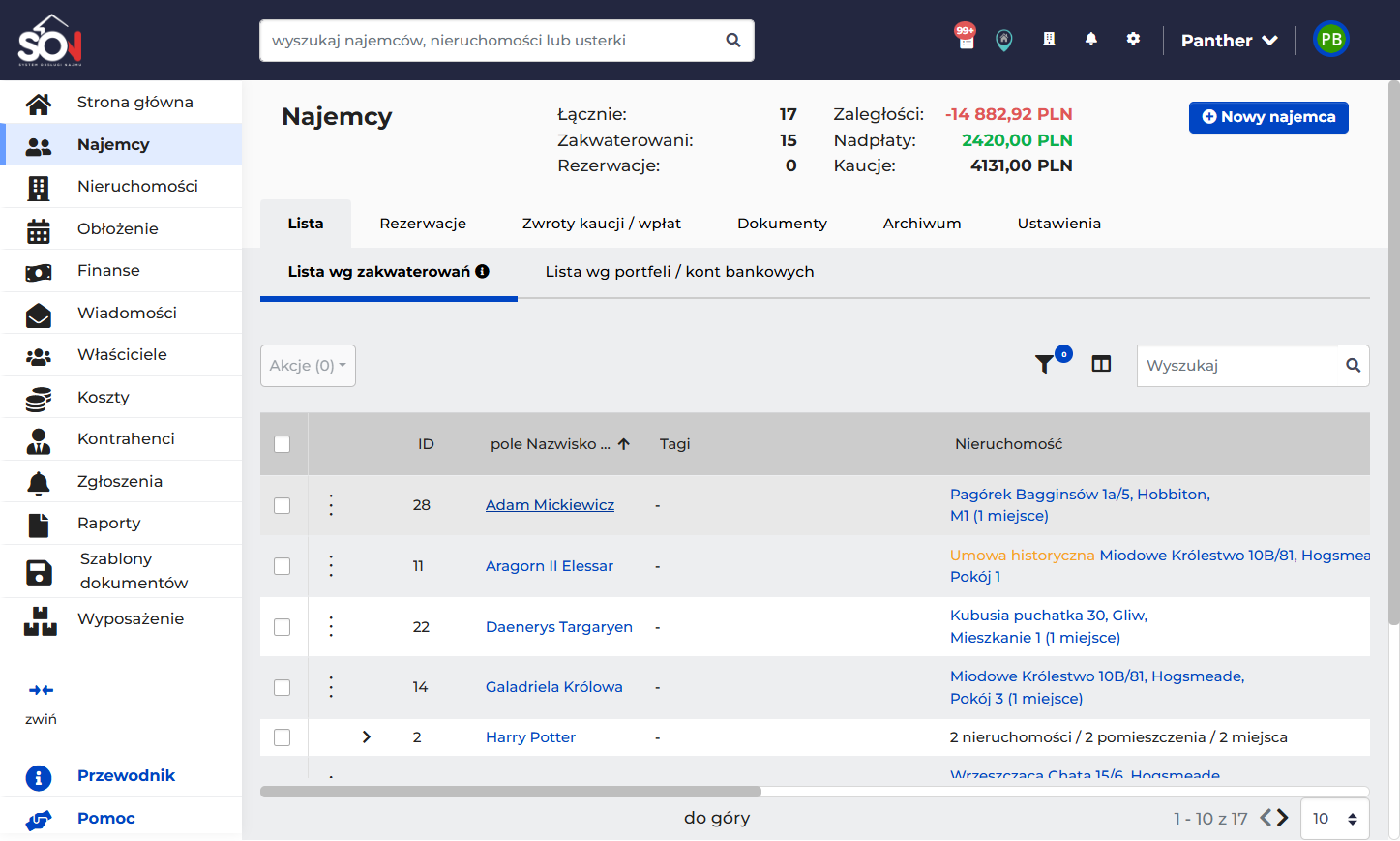Image resolution: width=1400 pixels, height=841 pixels.
Task: Go to previous page arrow in pagination
Action: click(1266, 818)
